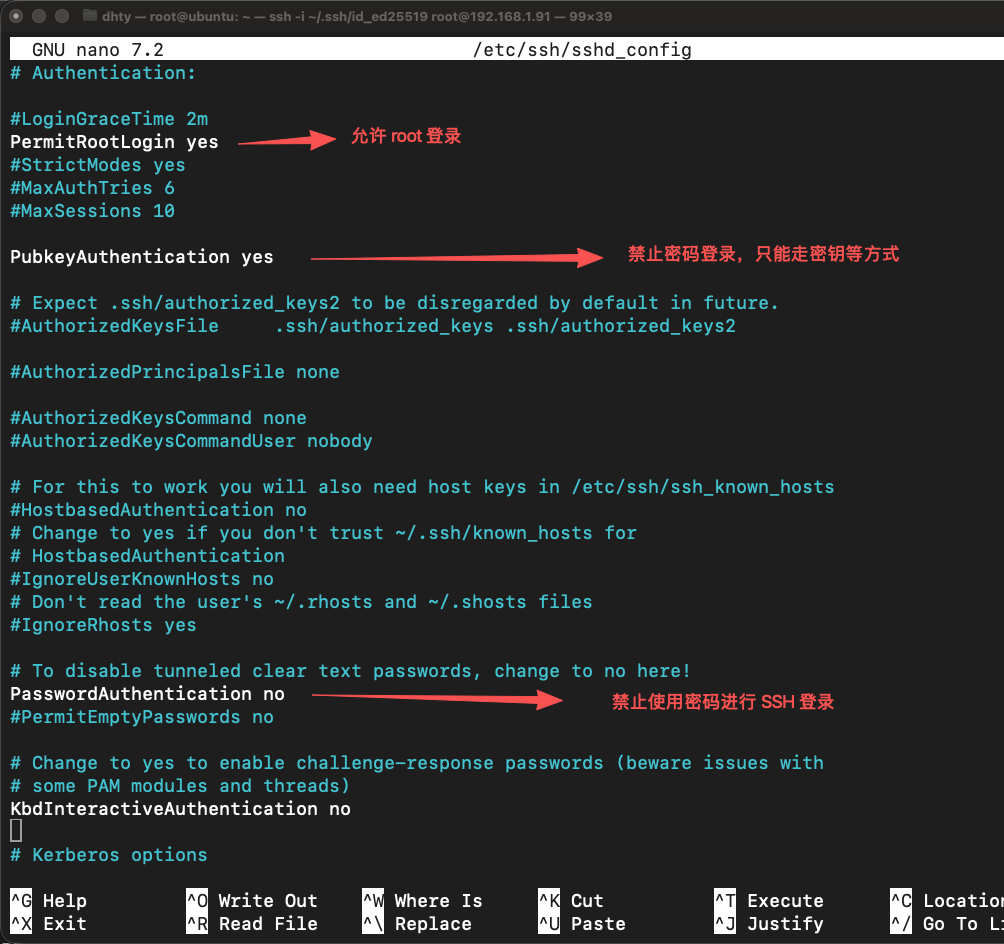The height and width of the screenshot is (944, 1004).
Task: Click the ^X Exit shortcut
Action: point(49,924)
